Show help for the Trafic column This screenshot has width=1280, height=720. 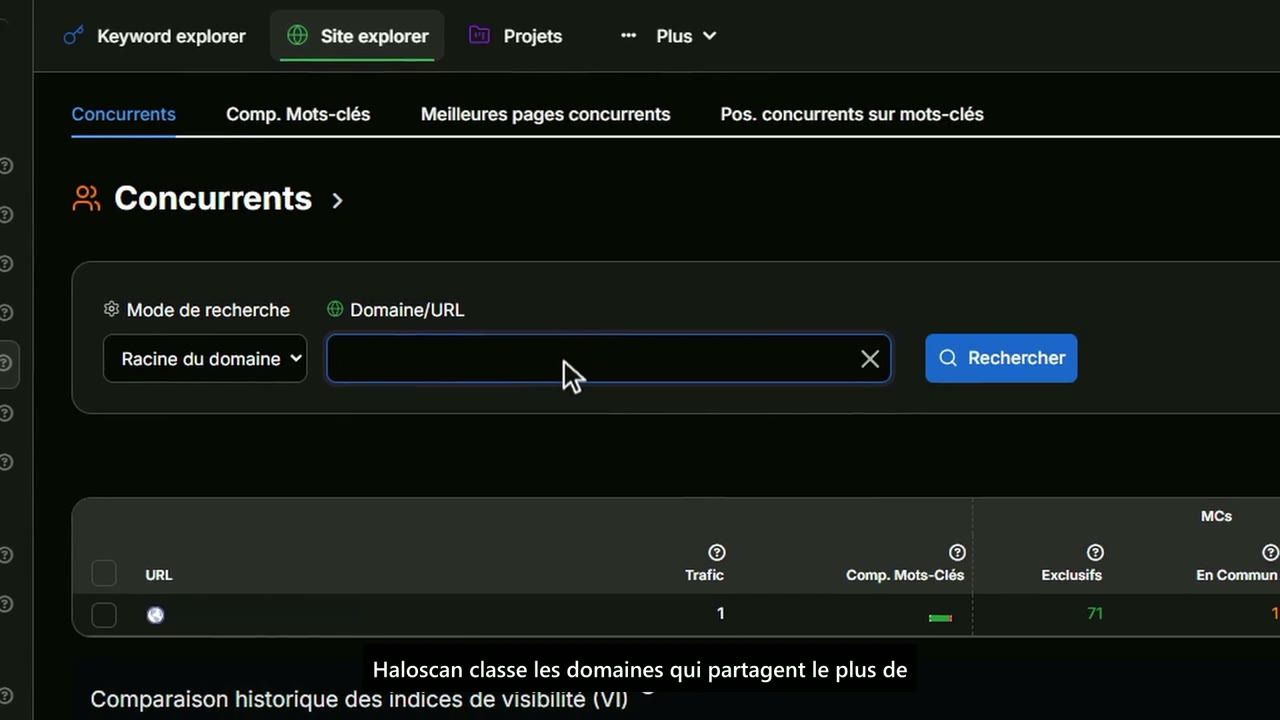[x=716, y=552]
